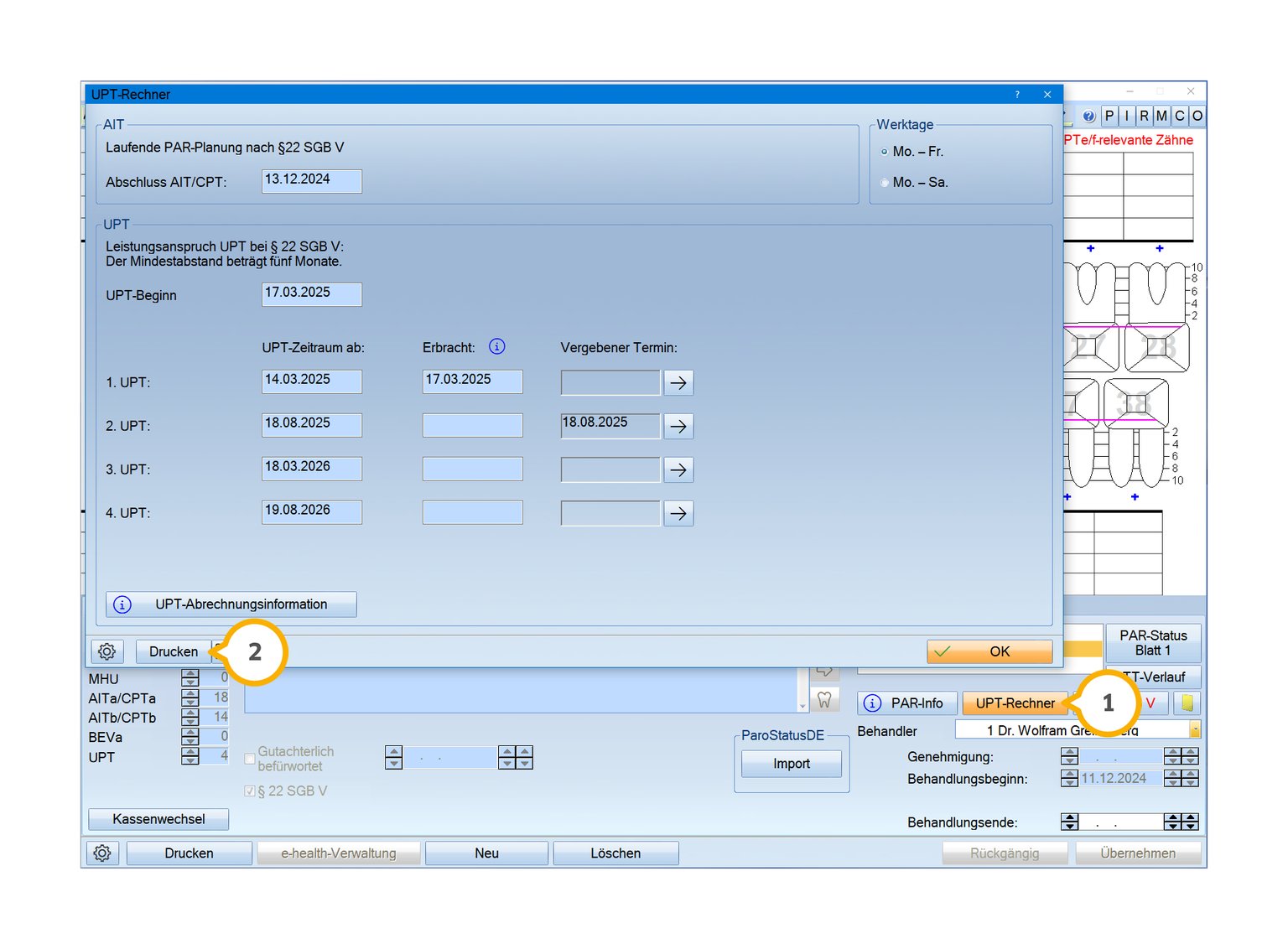1288x949 pixels.
Task: Click the M toolbar button
Action: click(x=1162, y=116)
